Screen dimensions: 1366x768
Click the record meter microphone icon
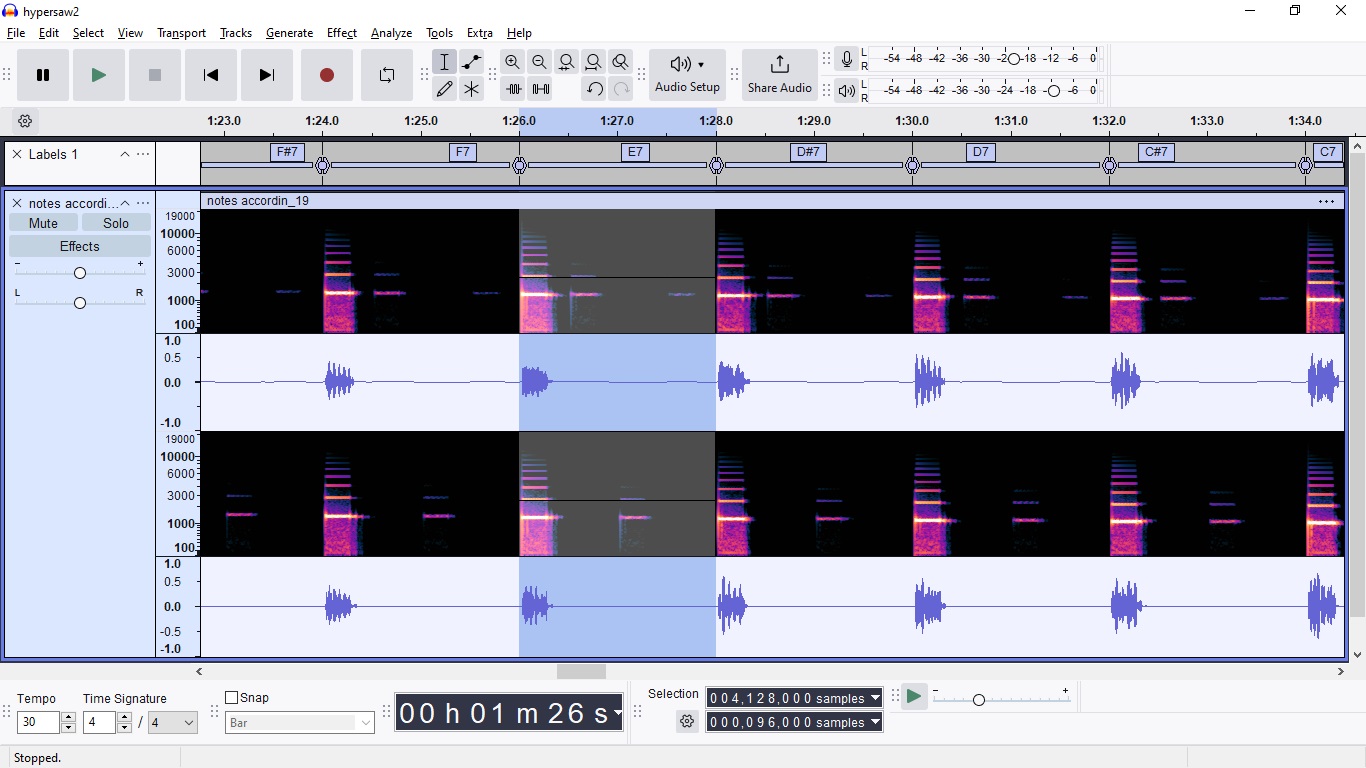point(847,59)
